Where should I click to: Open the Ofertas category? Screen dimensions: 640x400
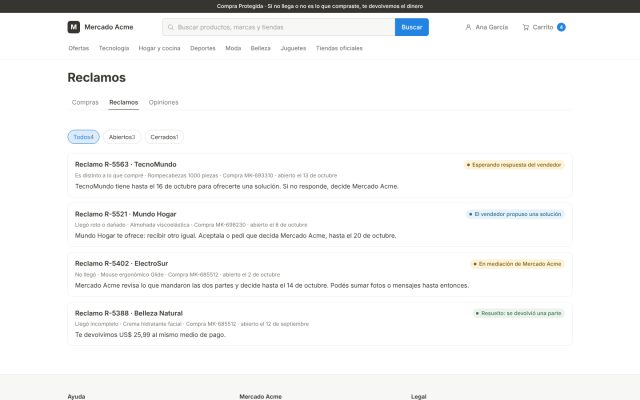click(79, 48)
